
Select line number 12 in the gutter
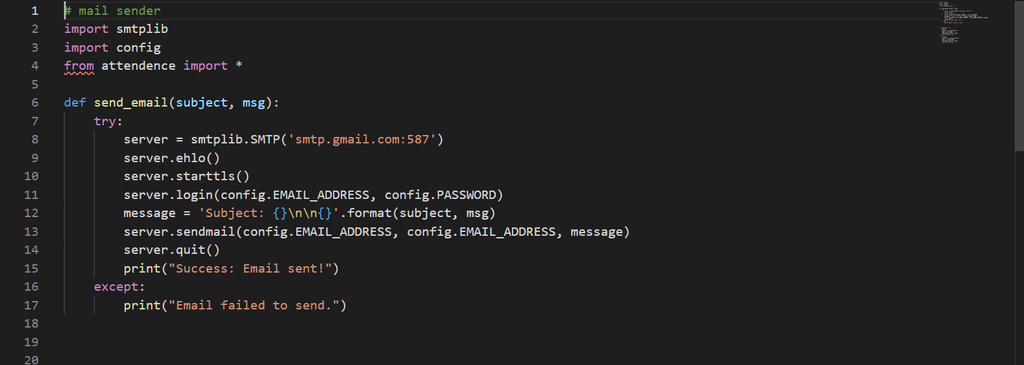click(31, 213)
